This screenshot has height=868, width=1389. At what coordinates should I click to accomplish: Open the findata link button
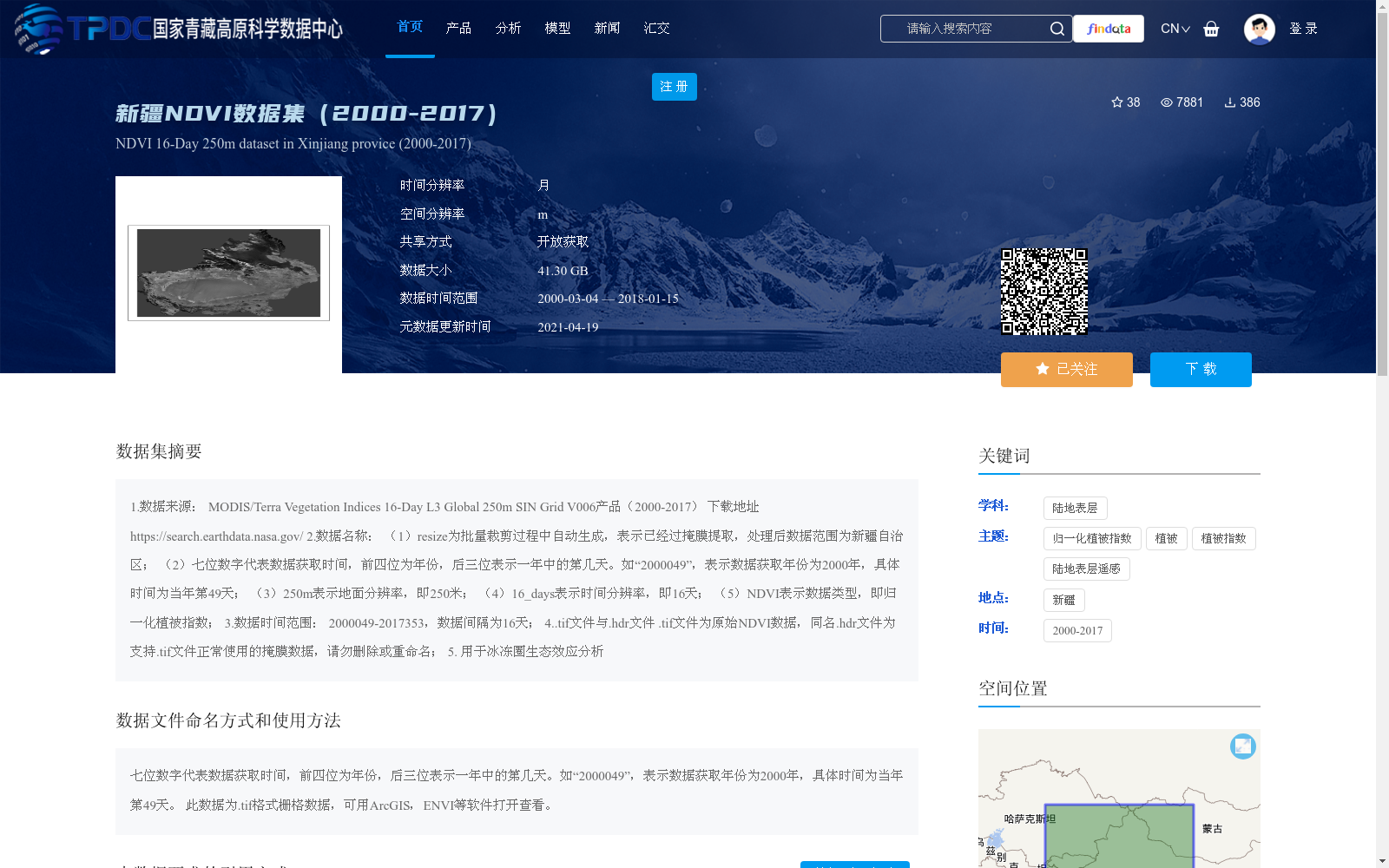pyautogui.click(x=1109, y=29)
